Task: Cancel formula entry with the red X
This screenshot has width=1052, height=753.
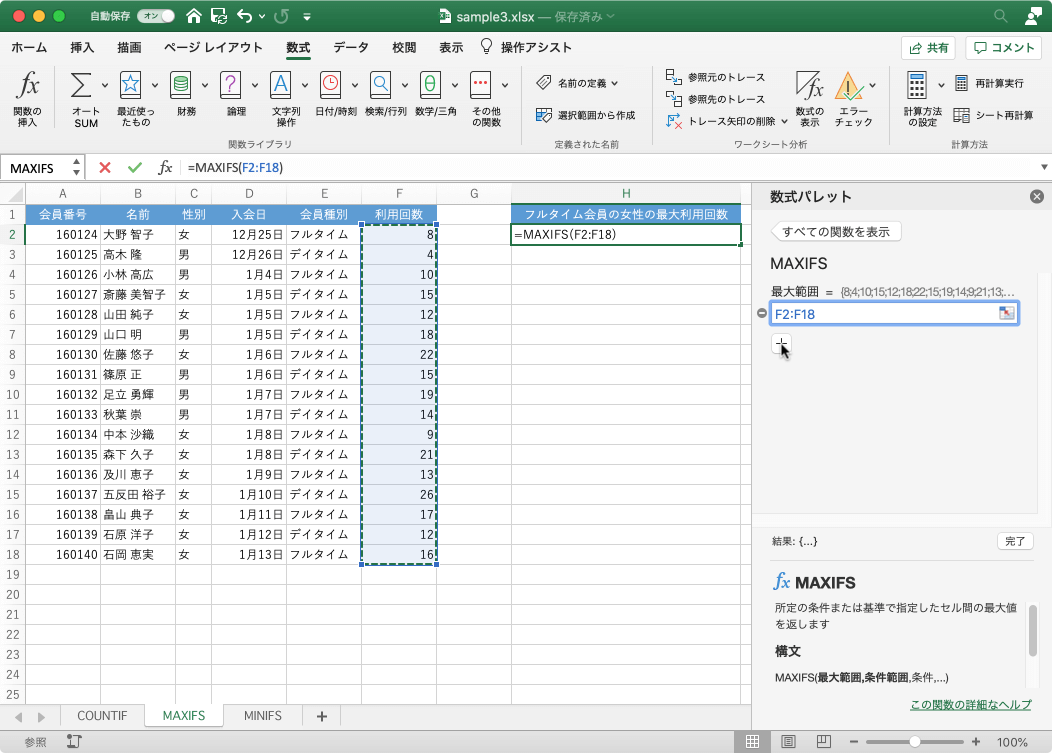Action: click(105, 167)
